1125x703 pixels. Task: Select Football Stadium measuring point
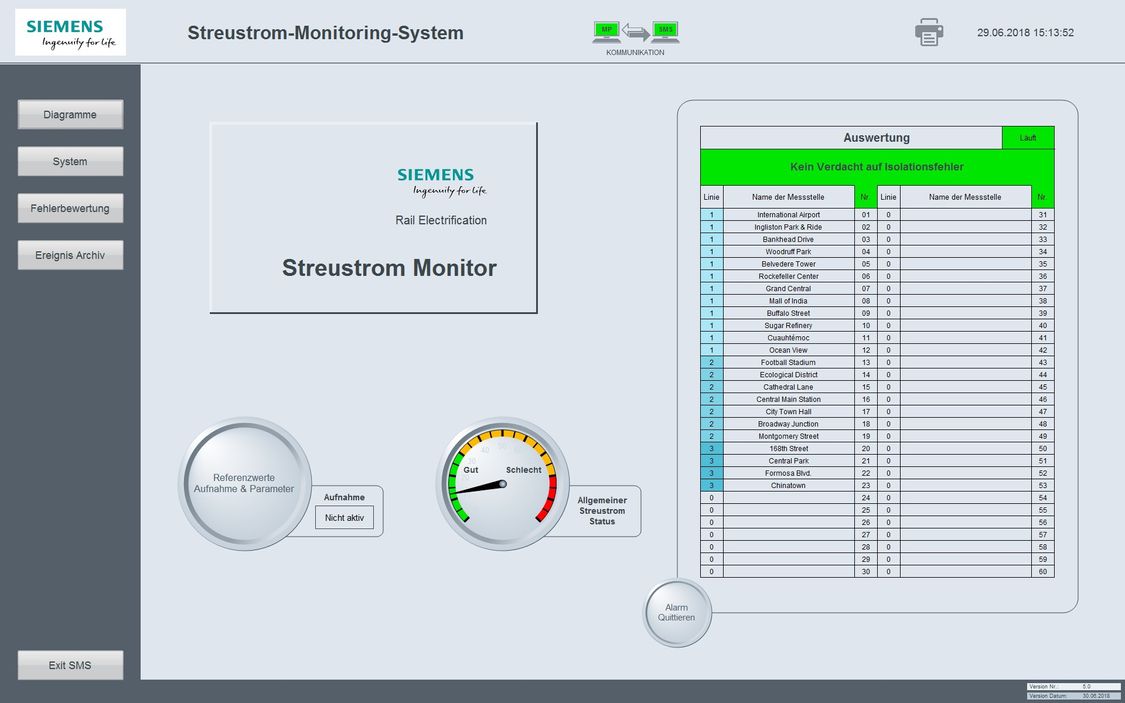pos(789,362)
